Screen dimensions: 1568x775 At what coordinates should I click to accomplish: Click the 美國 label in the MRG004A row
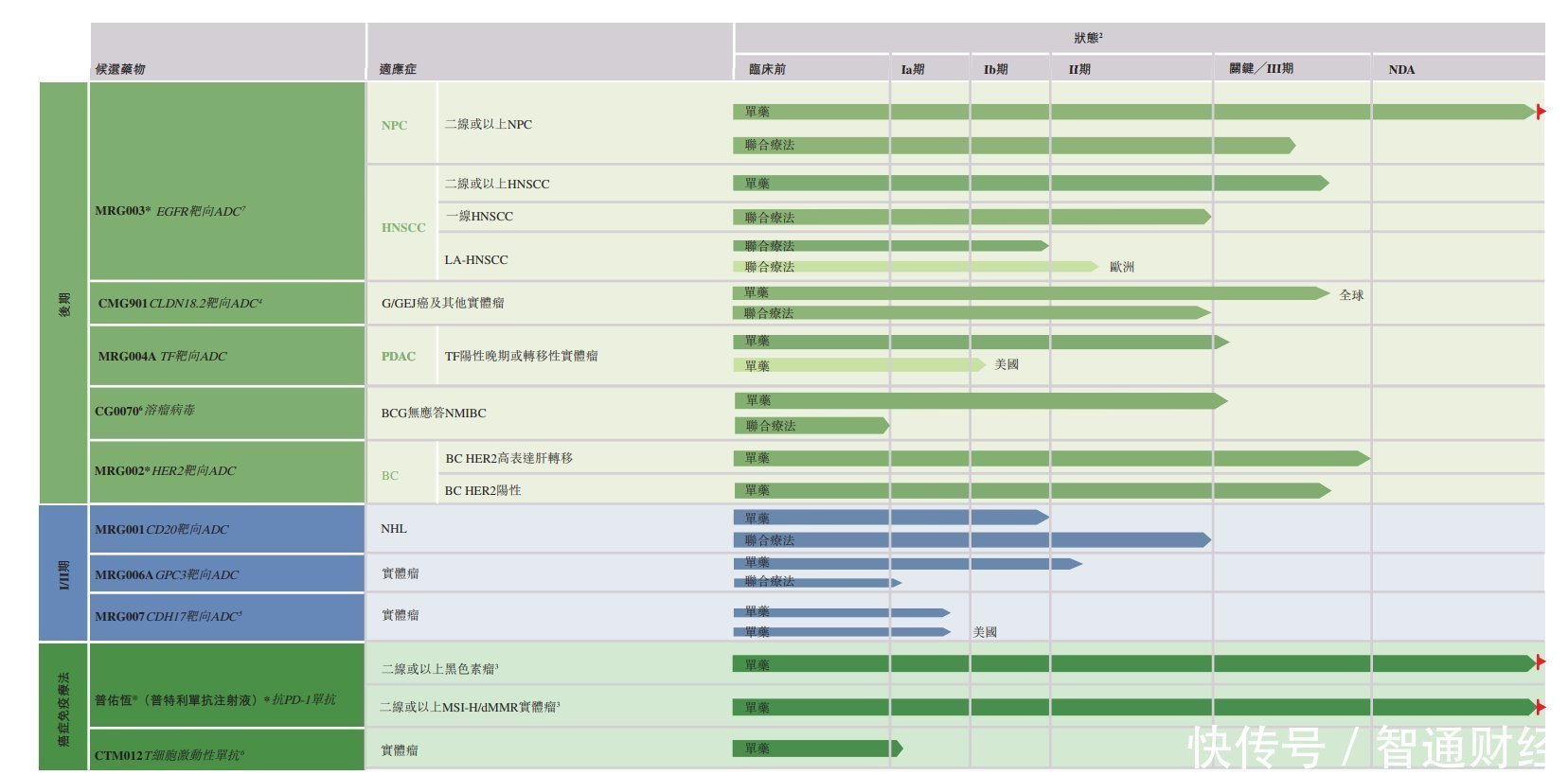1007,364
